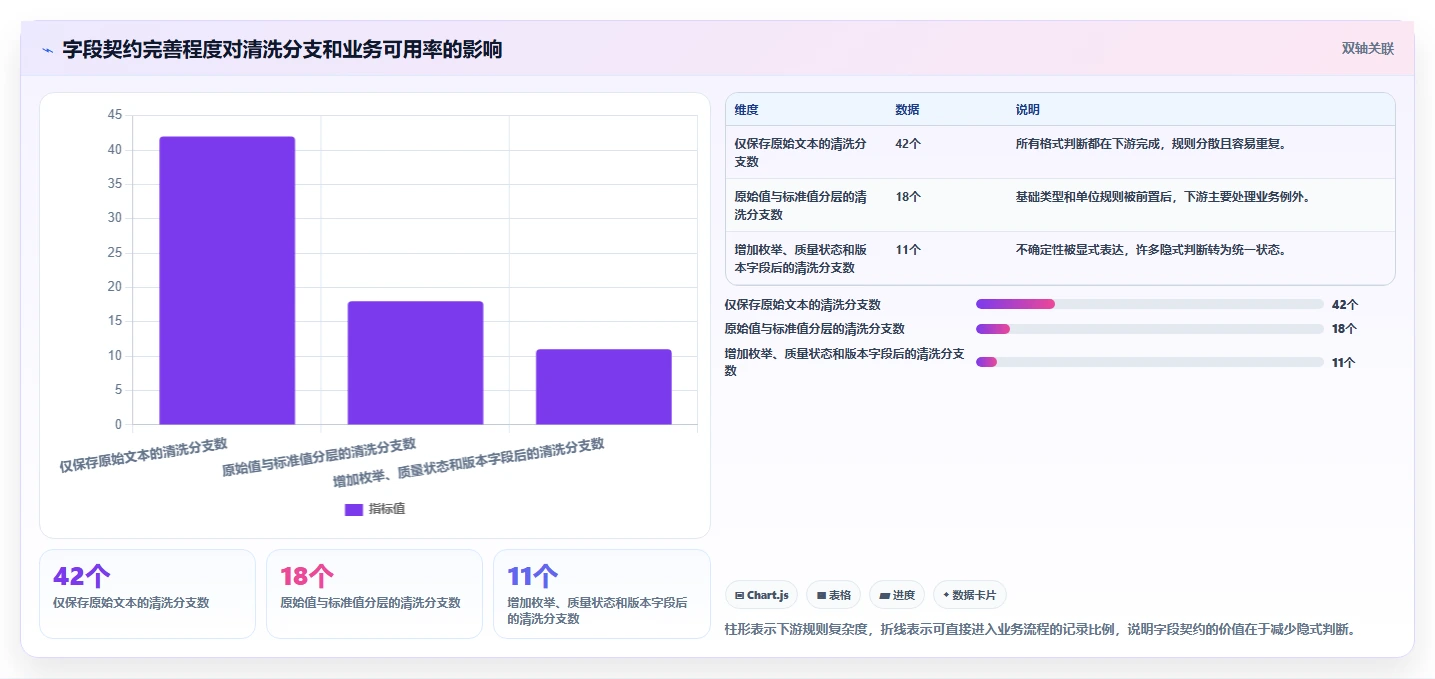Click the 双轴关联 label in header
The image size is (1435, 679).
pyautogui.click(x=1367, y=48)
